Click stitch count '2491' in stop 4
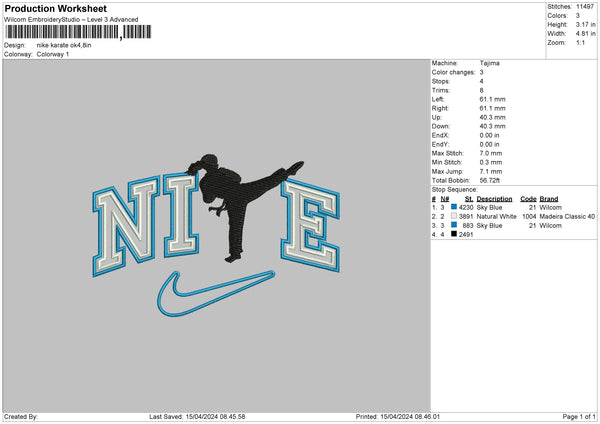The height and width of the screenshot is (424, 600). click(466, 235)
